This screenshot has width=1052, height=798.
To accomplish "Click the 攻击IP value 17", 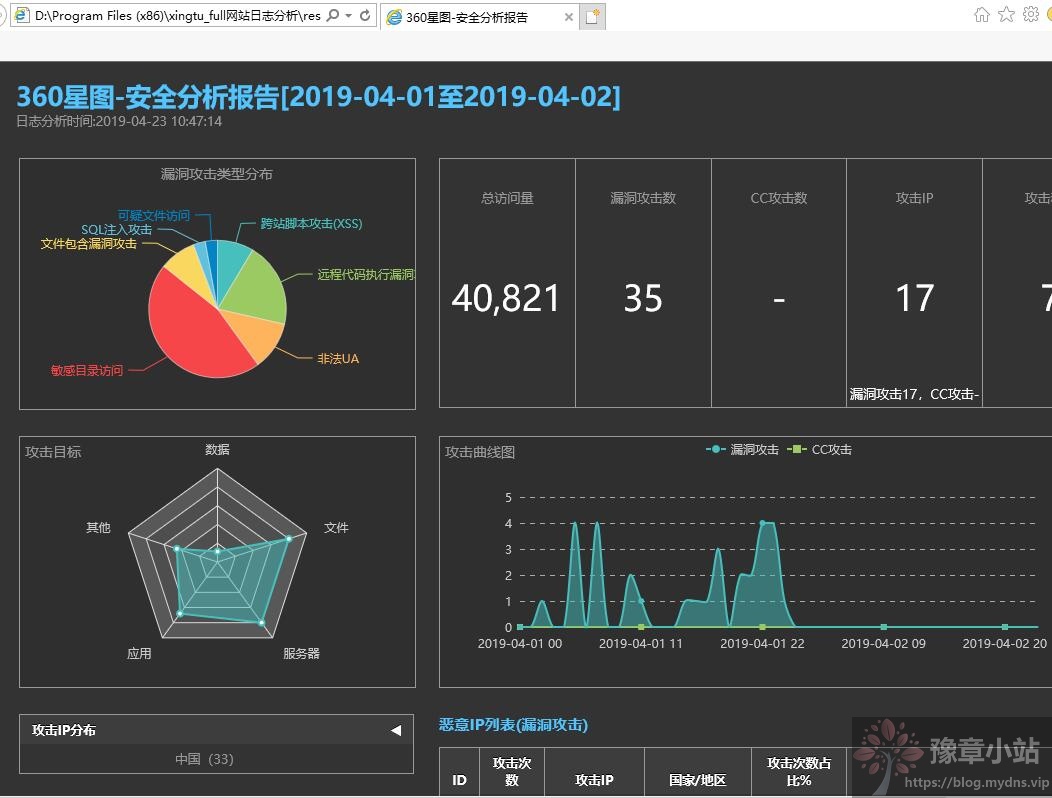I will (x=914, y=298).
